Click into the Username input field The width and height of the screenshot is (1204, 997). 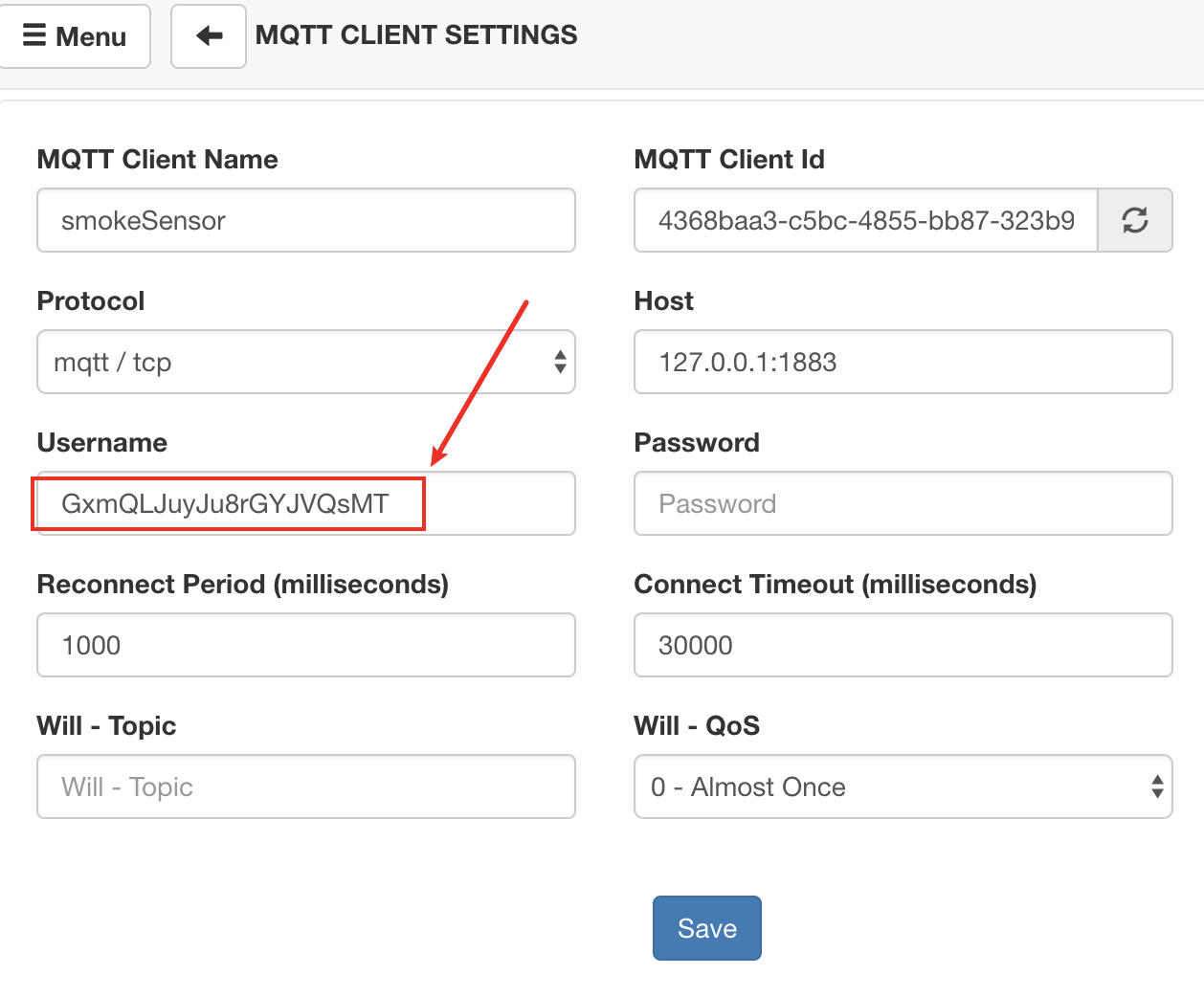click(x=306, y=503)
